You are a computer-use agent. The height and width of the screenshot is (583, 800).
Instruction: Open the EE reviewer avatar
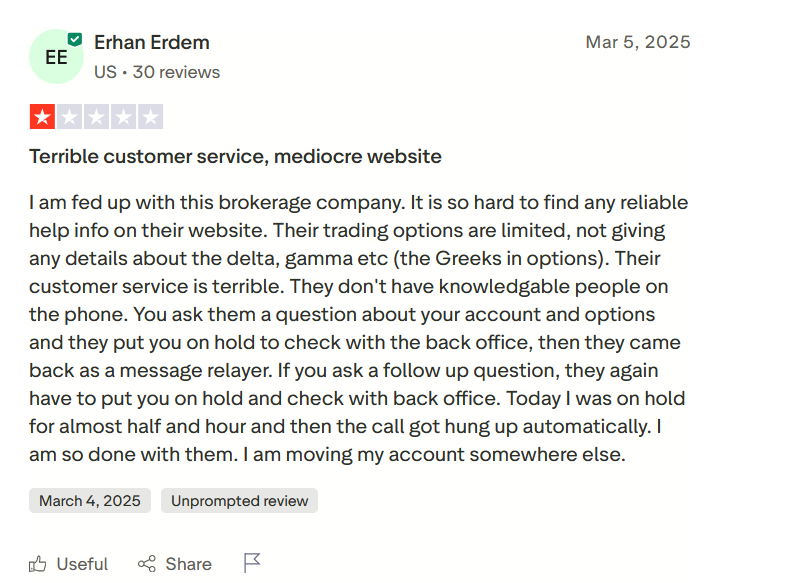[56, 57]
